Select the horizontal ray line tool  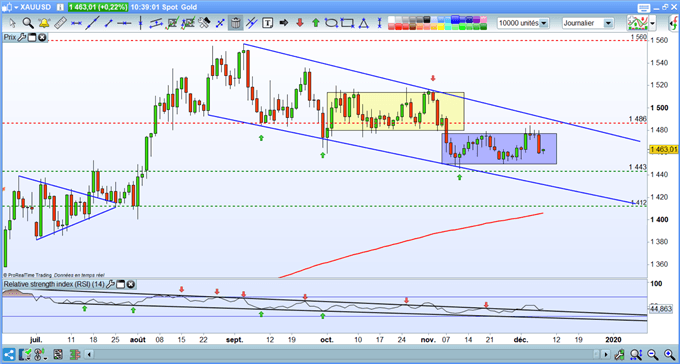click(124, 23)
